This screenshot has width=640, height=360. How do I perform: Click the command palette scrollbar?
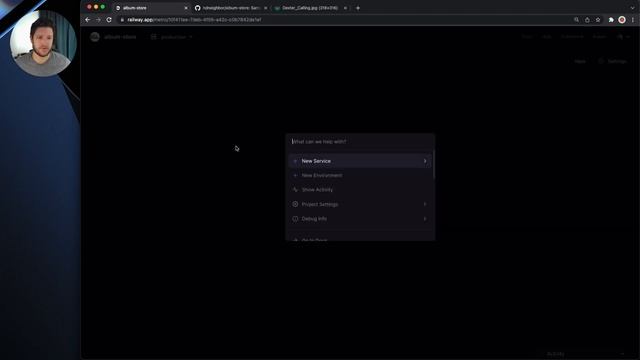pos(433,165)
